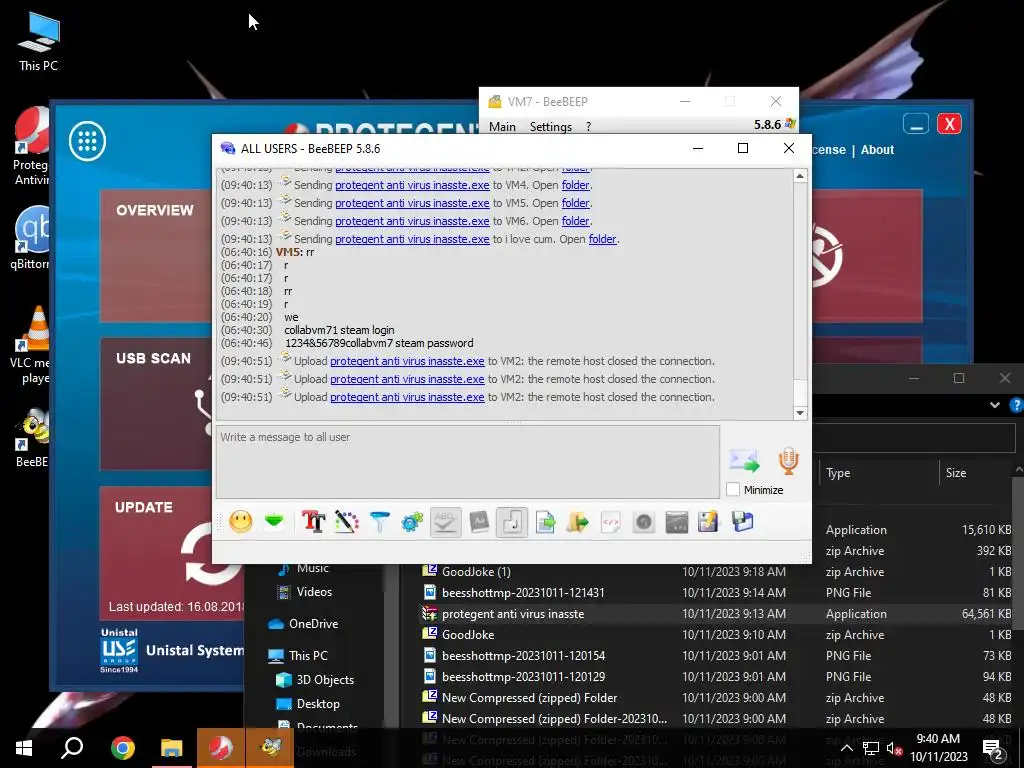Open the chat font selector (TT icon)

click(x=313, y=522)
